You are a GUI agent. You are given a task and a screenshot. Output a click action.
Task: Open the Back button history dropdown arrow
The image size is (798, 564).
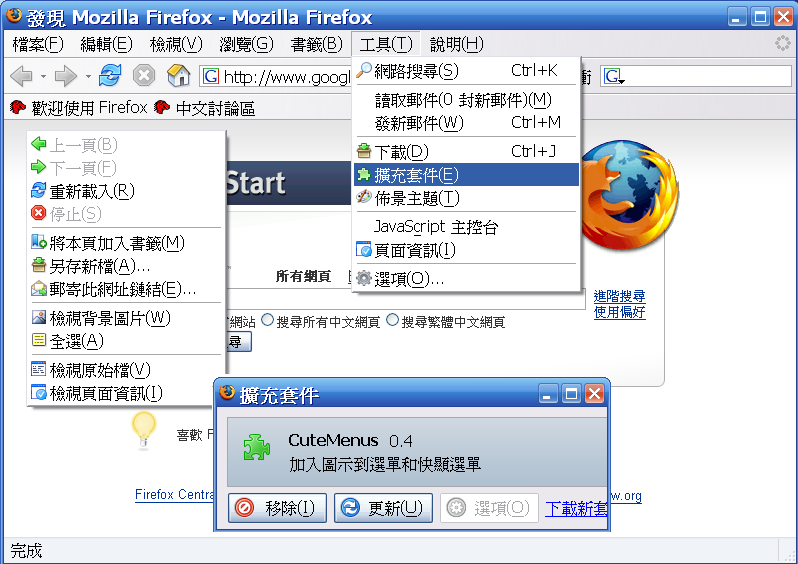click(x=43, y=77)
